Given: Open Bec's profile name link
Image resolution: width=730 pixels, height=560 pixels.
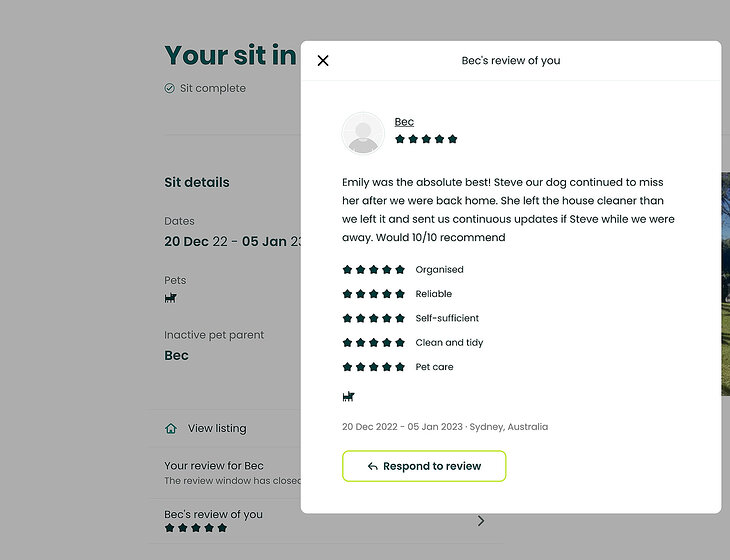Looking at the screenshot, I should pos(404,122).
